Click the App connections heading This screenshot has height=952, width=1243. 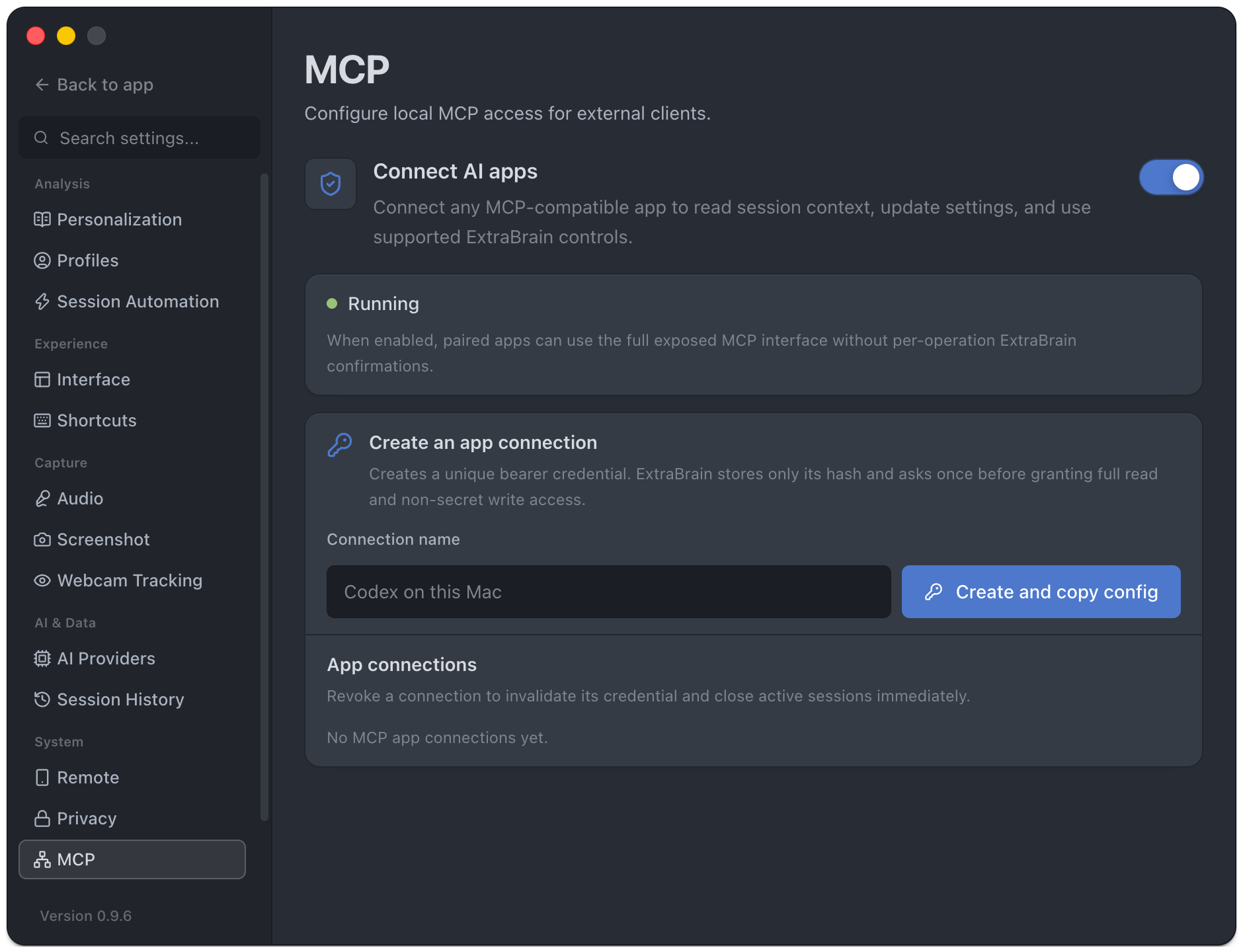[x=402, y=664]
